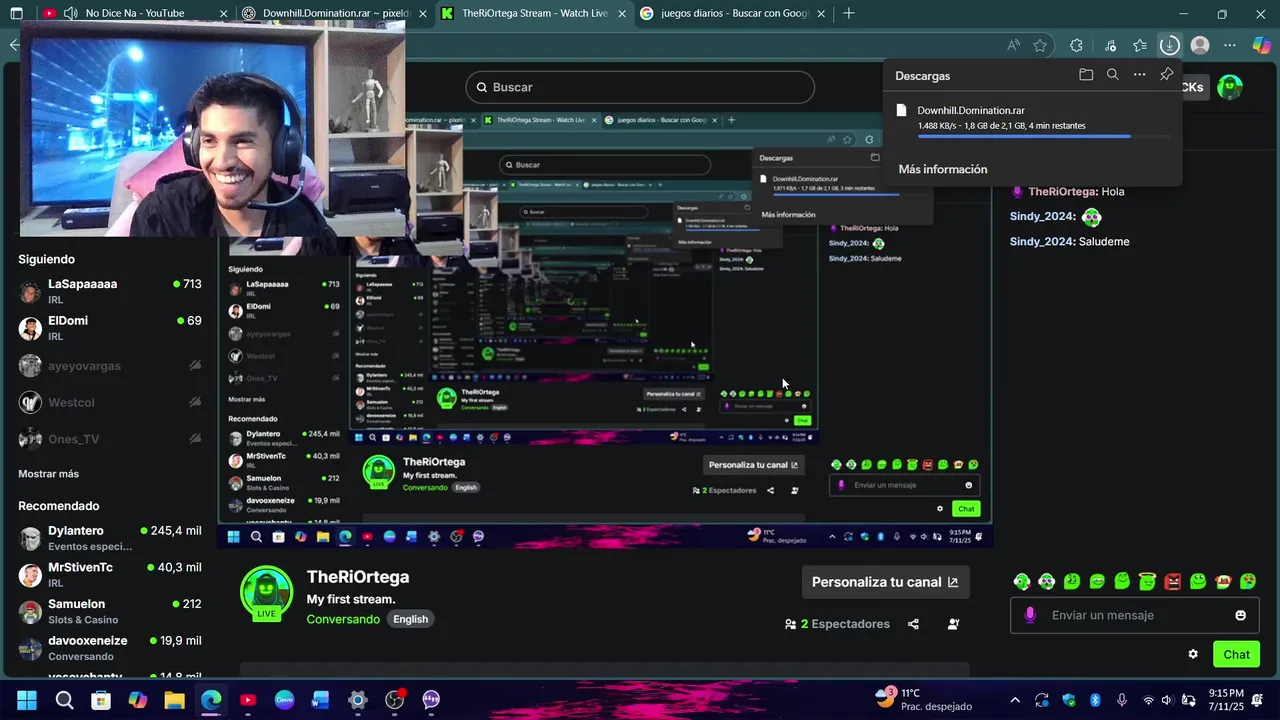Open YouTube app in taskbar
The width and height of the screenshot is (1280, 720).
(x=248, y=700)
